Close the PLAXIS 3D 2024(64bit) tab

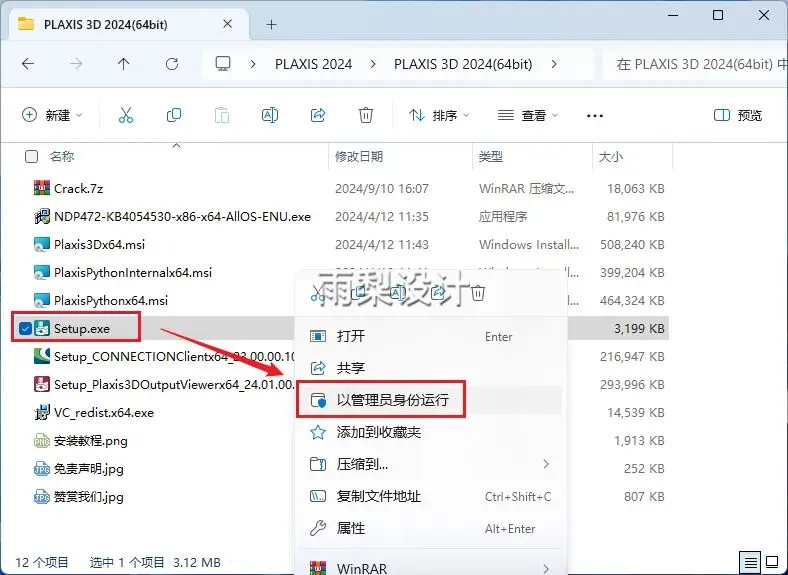pyautogui.click(x=228, y=24)
